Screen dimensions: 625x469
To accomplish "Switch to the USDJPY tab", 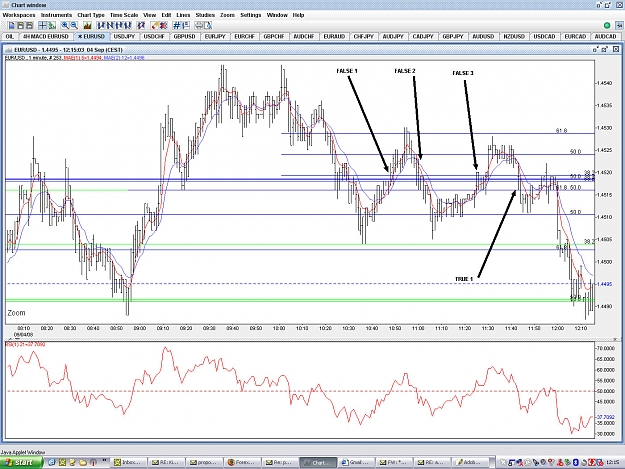I will (x=124, y=36).
